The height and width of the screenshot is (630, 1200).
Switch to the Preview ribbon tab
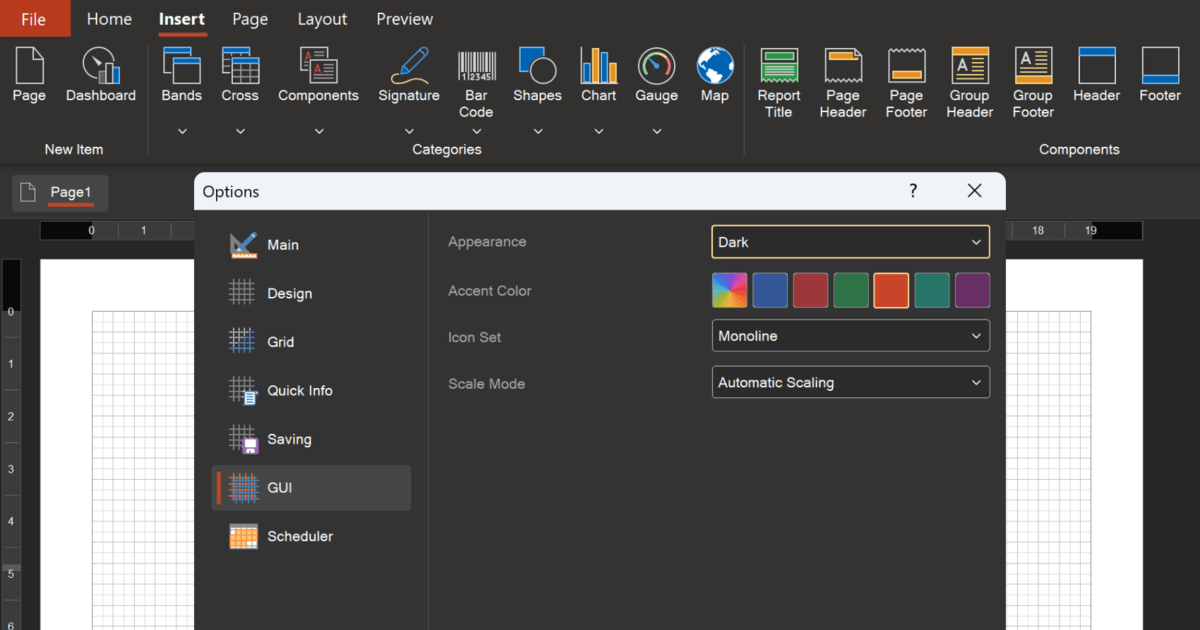[x=404, y=18]
